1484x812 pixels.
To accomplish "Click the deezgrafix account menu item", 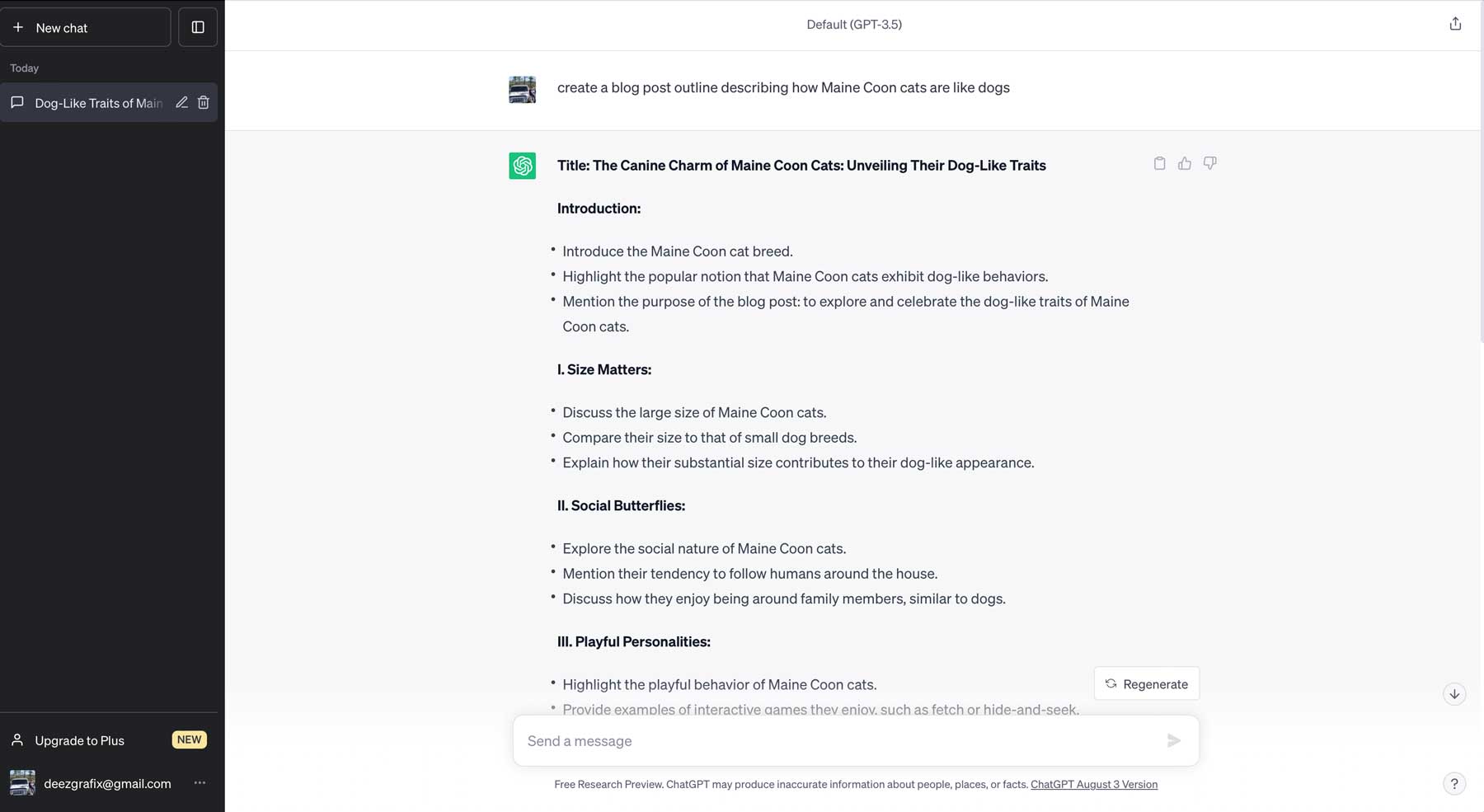I will [x=107, y=783].
